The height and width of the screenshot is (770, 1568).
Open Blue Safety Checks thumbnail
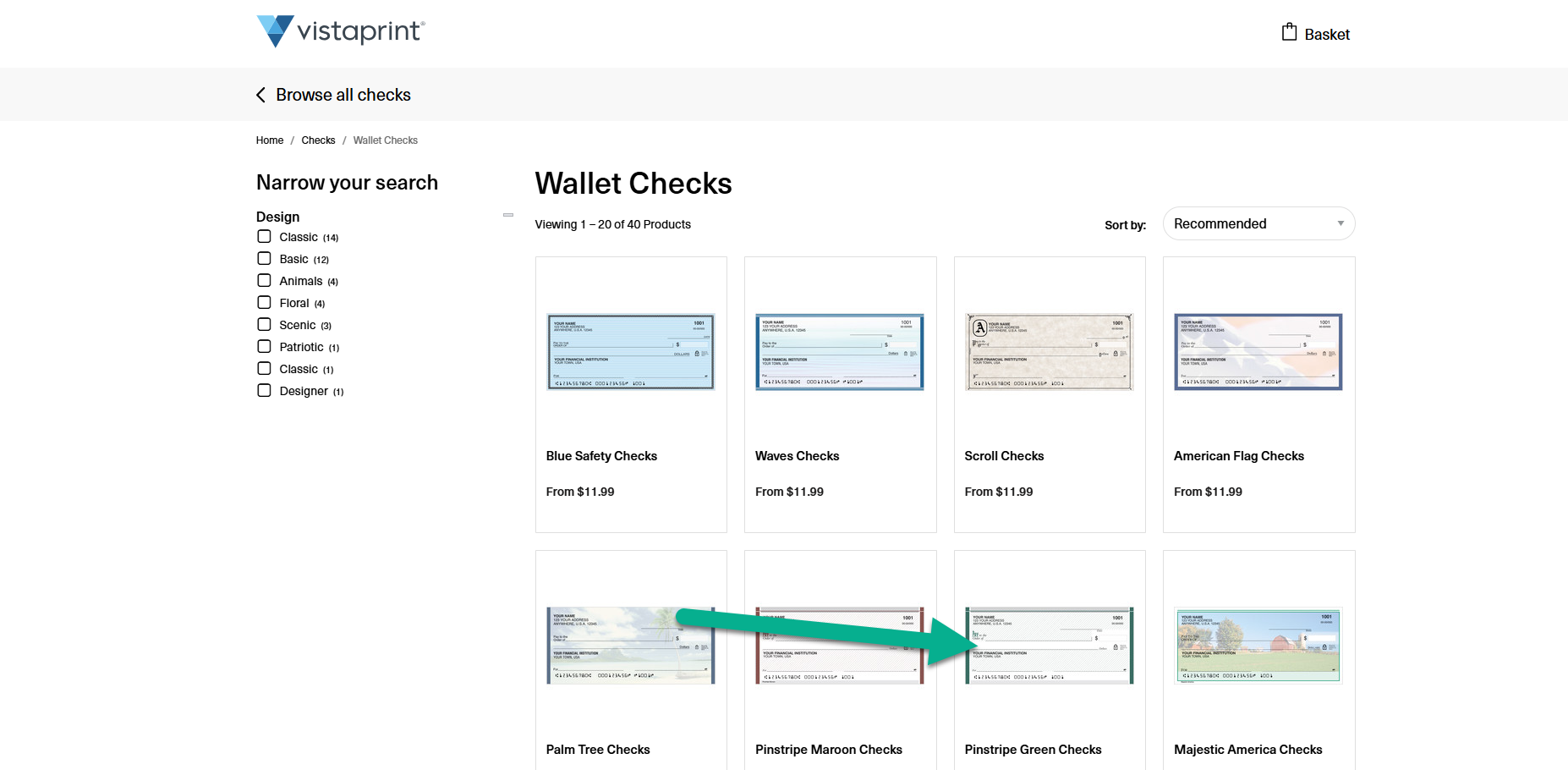[631, 352]
